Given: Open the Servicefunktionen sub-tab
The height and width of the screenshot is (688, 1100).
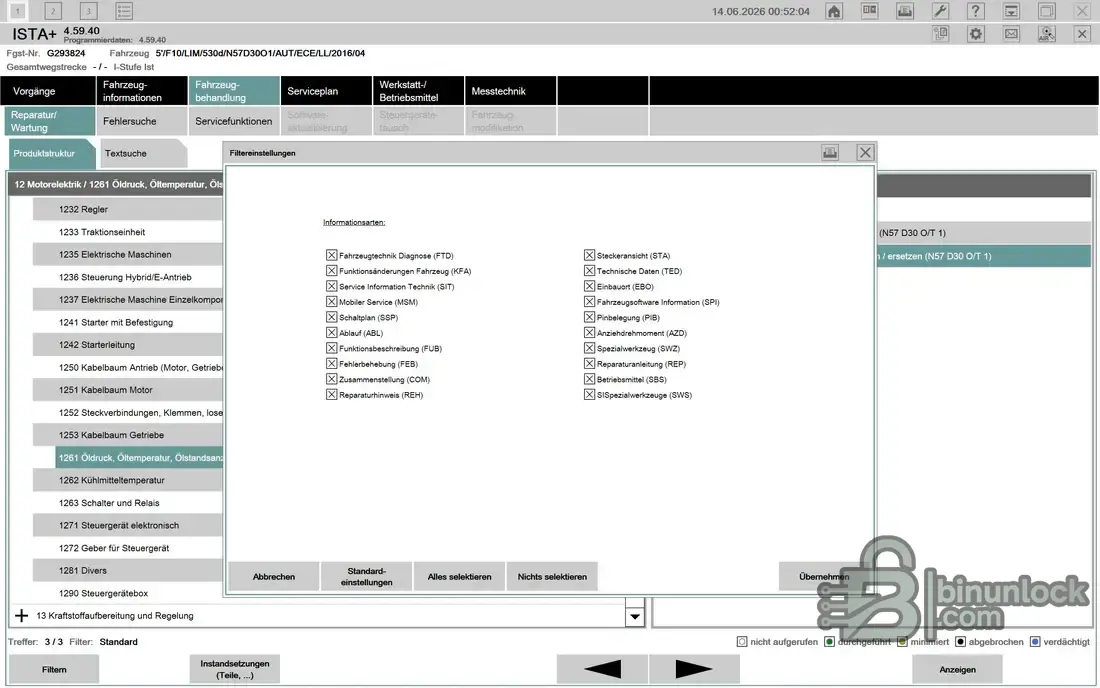Looking at the screenshot, I should 234,121.
